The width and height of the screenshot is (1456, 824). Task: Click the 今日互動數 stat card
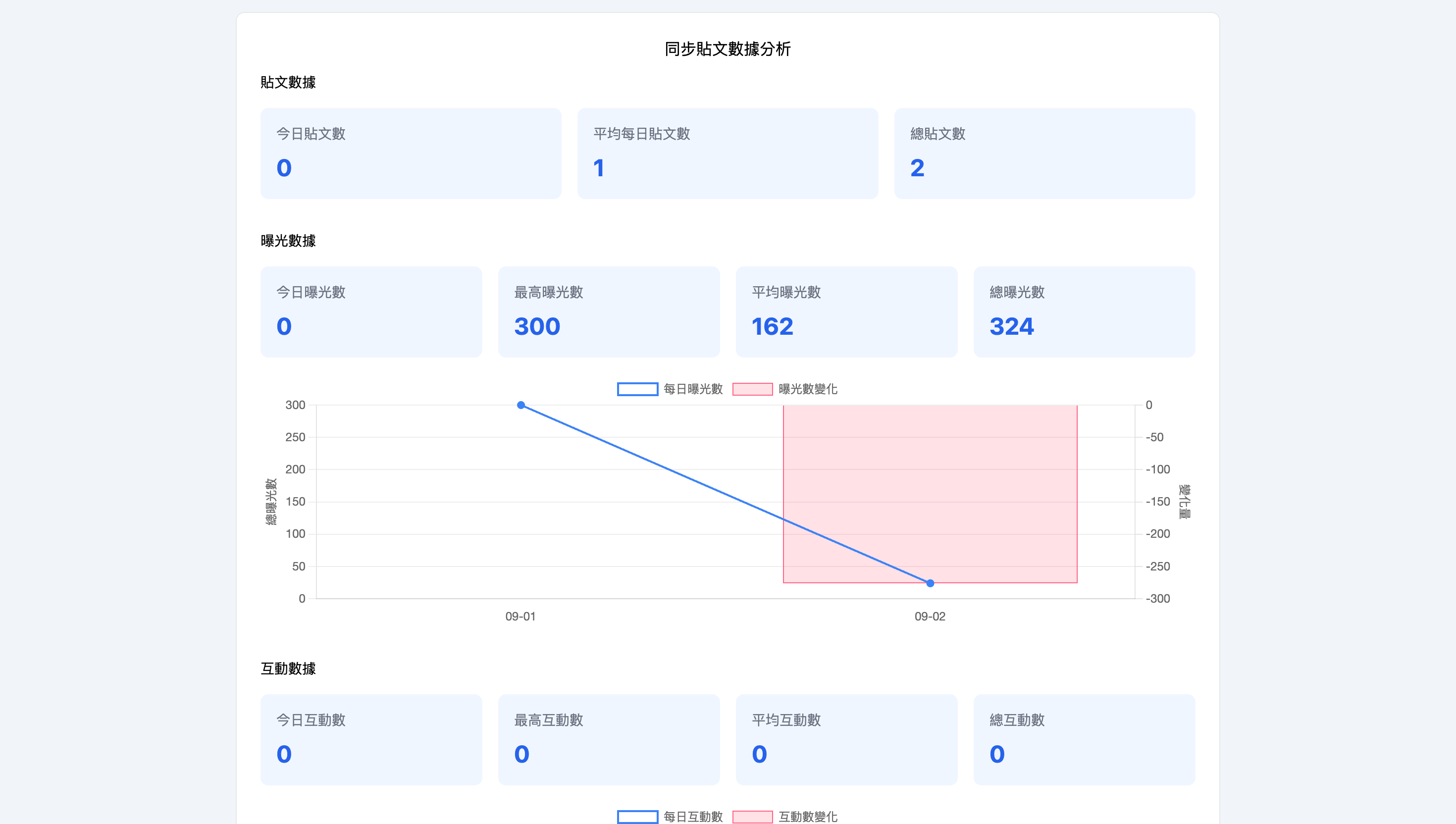point(370,740)
